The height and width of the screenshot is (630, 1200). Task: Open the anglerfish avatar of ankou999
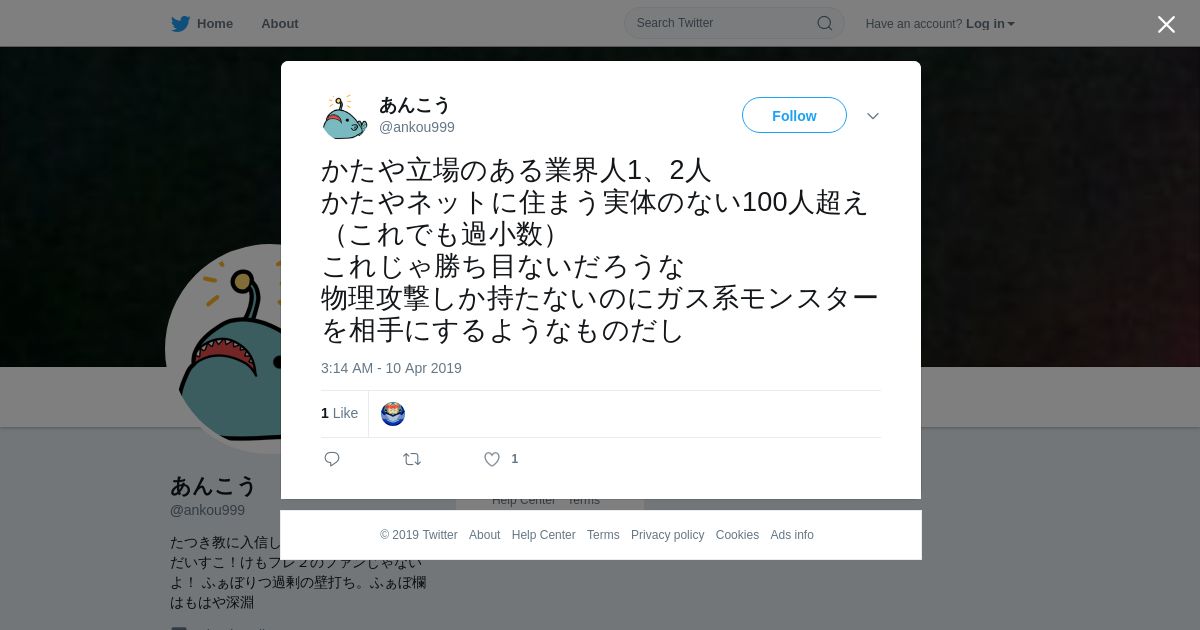pyautogui.click(x=345, y=116)
